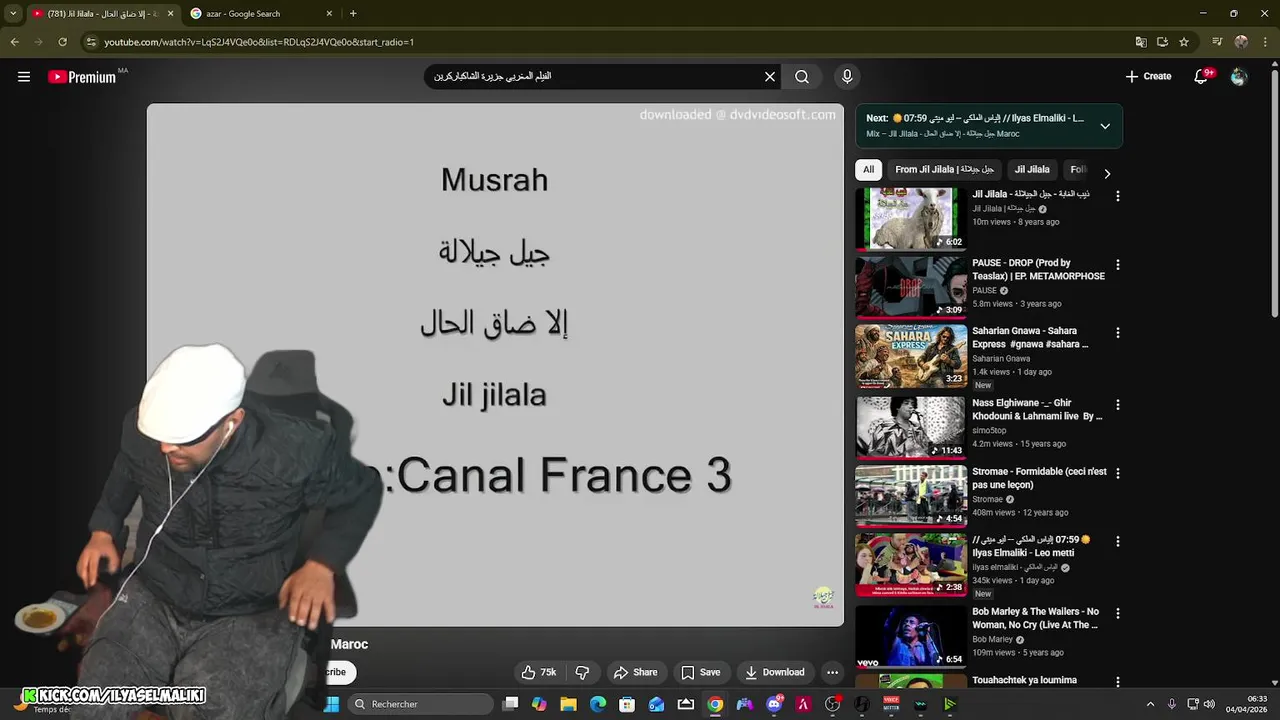The width and height of the screenshot is (1280, 720).
Task: Open the YouTube notifications bell
Action: 1202,76
